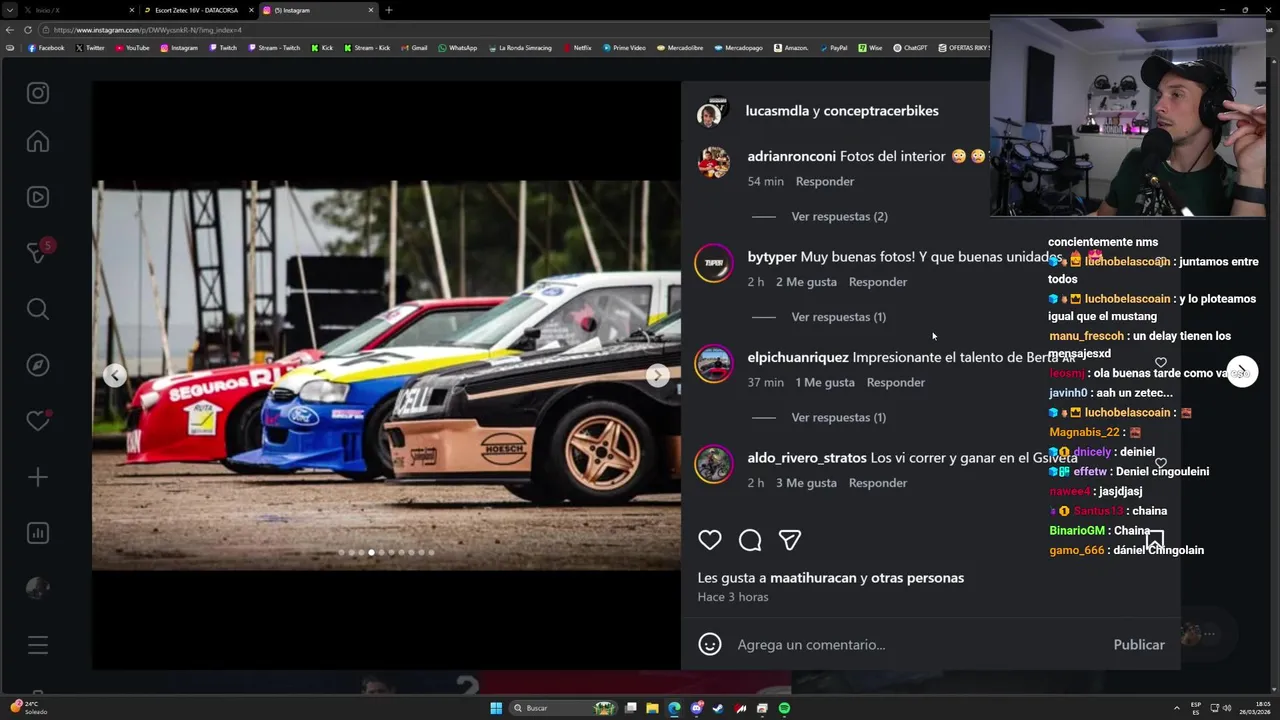Focus the Agrega un comentario field
Image resolution: width=1280 pixels, height=720 pixels.
(x=920, y=645)
